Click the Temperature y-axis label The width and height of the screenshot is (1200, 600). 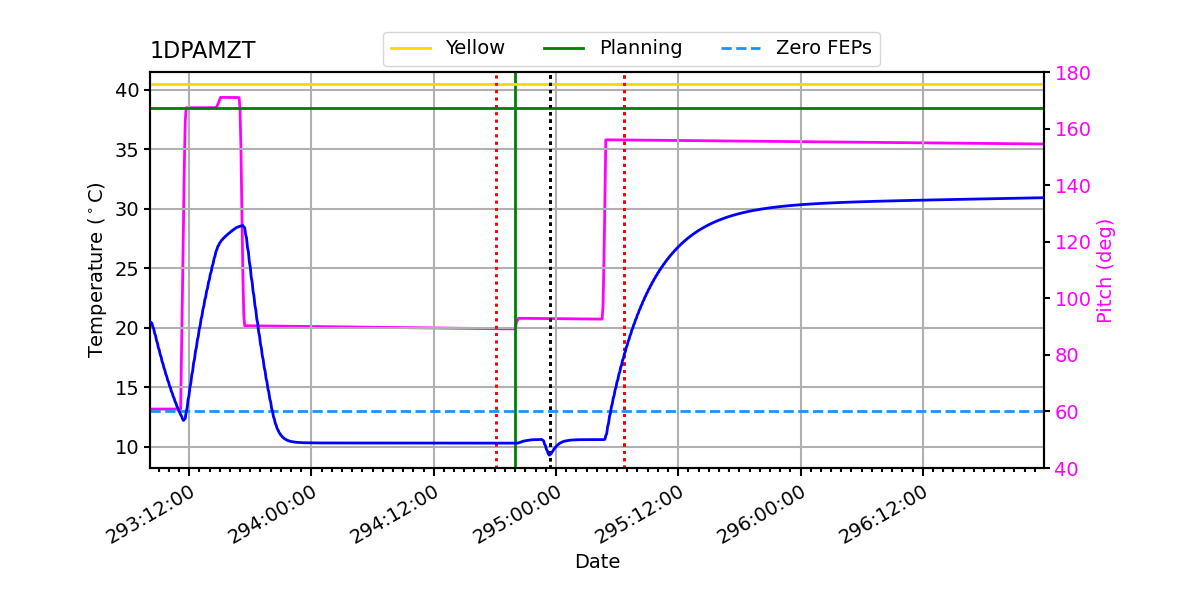pyautogui.click(x=97, y=270)
